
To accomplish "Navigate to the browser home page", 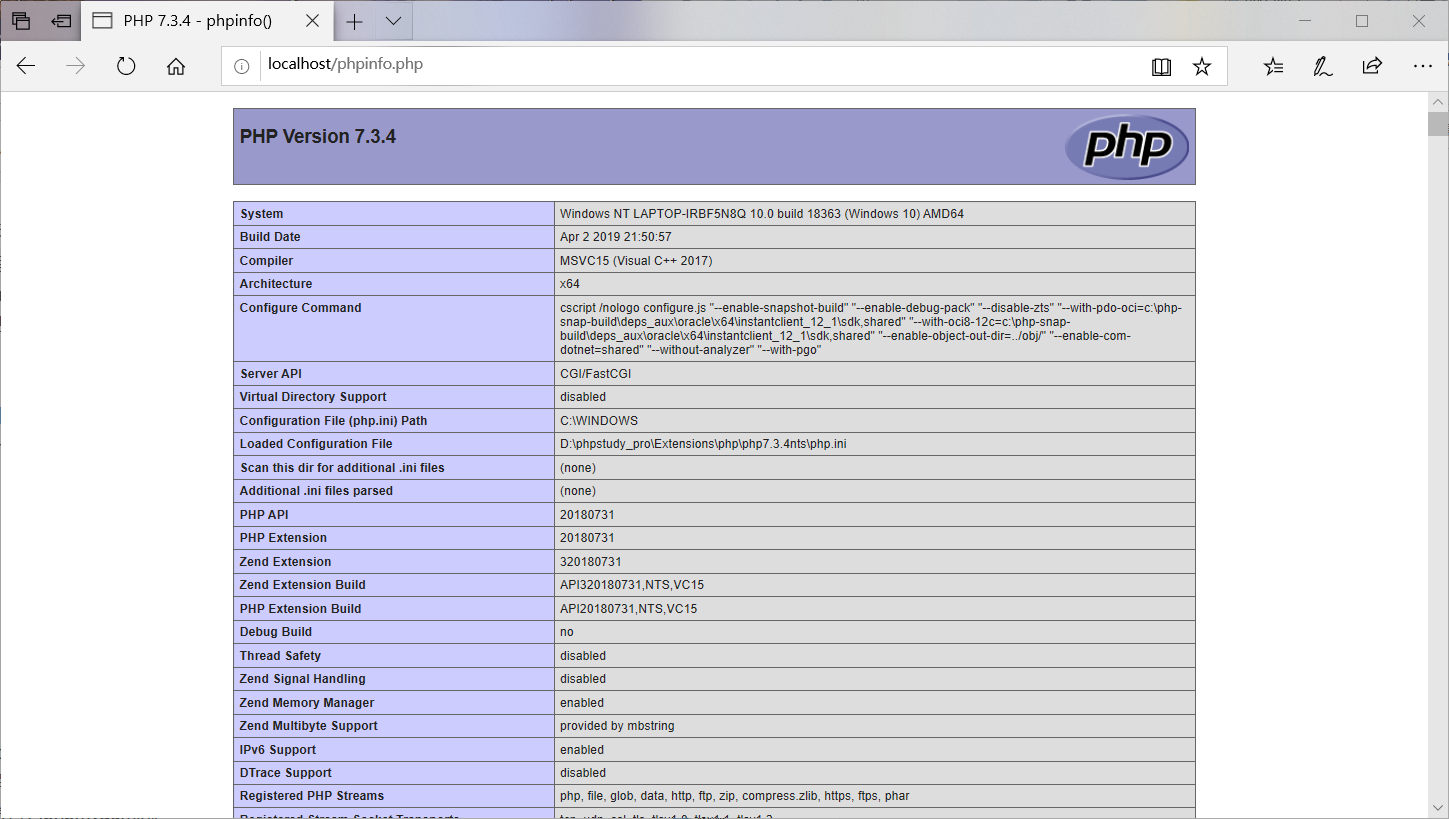I will click(x=176, y=65).
